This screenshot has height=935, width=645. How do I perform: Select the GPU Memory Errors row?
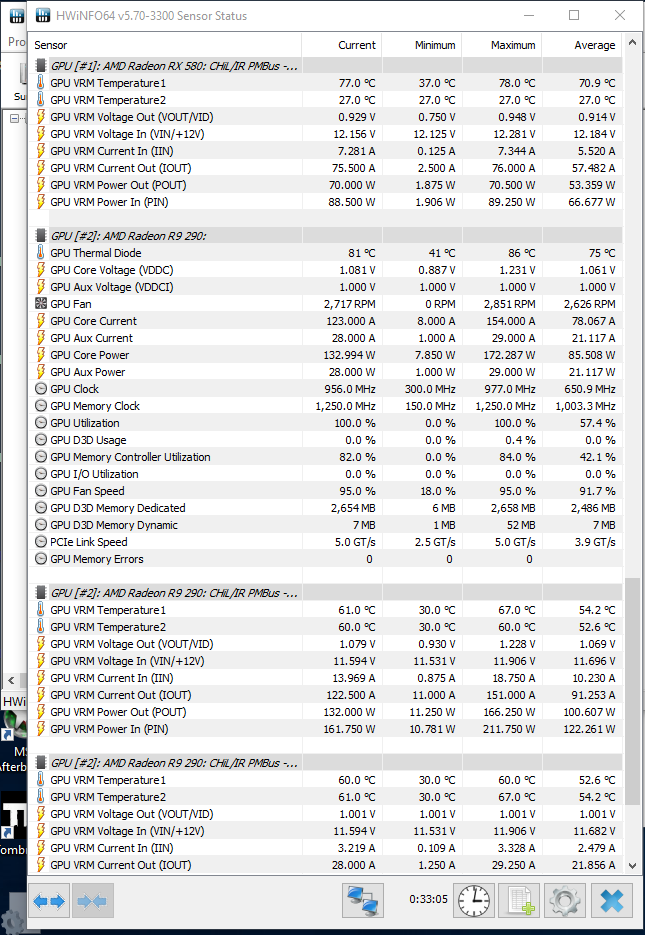(96, 559)
